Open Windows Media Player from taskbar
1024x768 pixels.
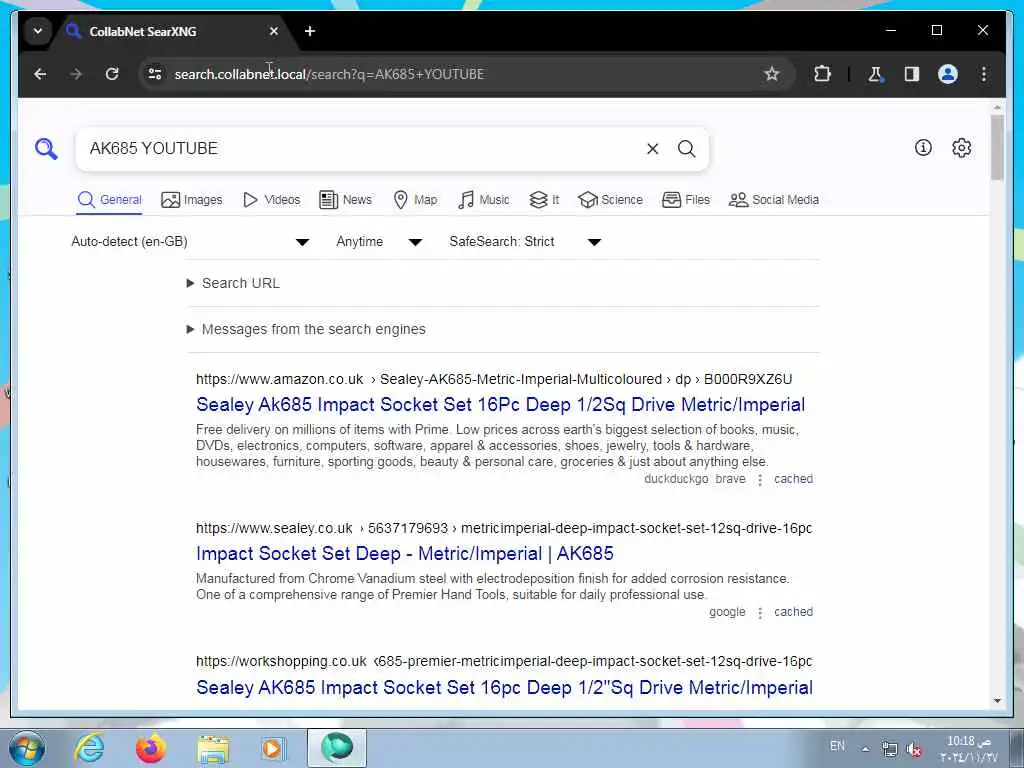(x=272, y=748)
